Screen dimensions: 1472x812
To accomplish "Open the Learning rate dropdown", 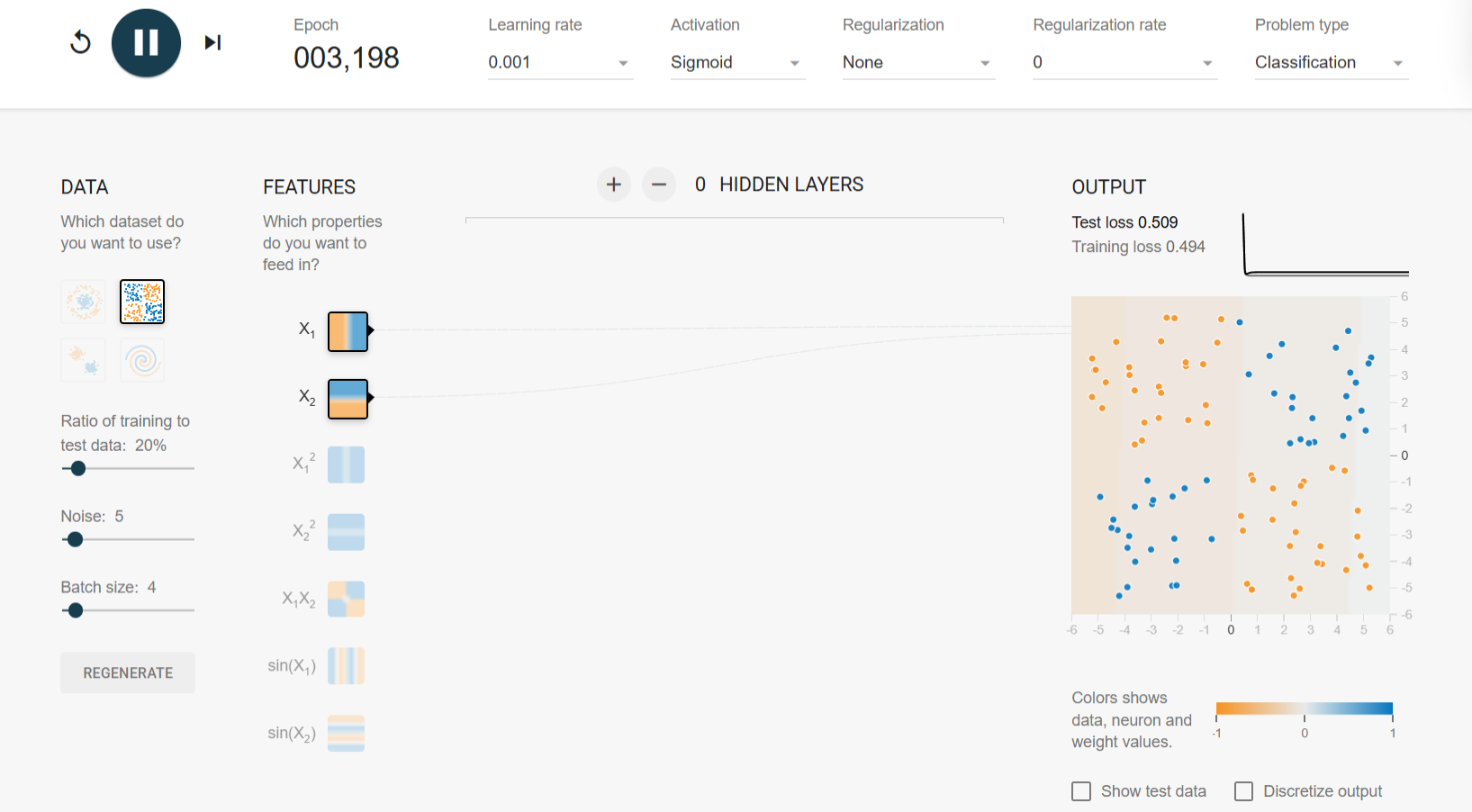I will pyautogui.click(x=560, y=62).
